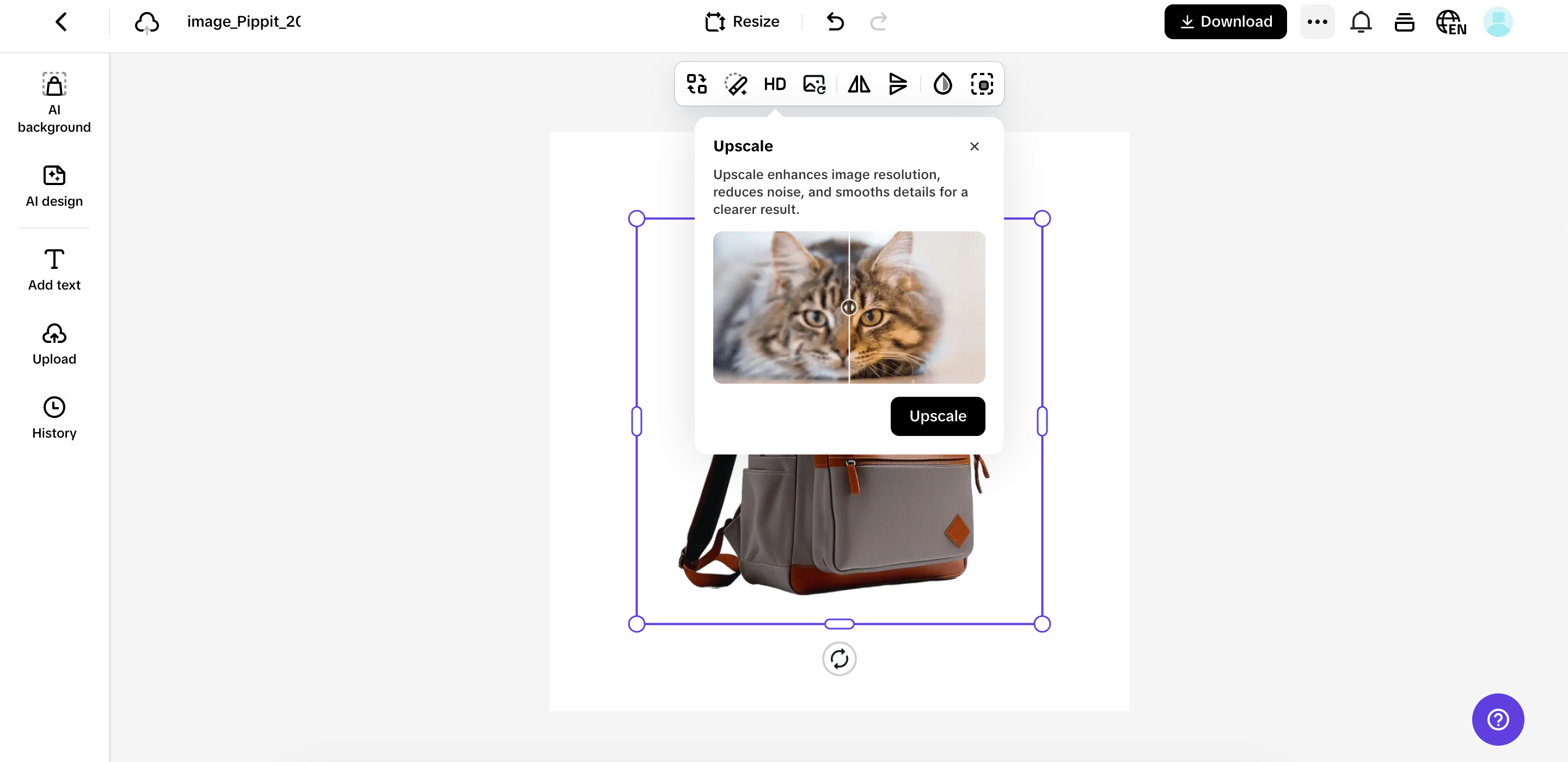Open the more options menu

click(1317, 21)
